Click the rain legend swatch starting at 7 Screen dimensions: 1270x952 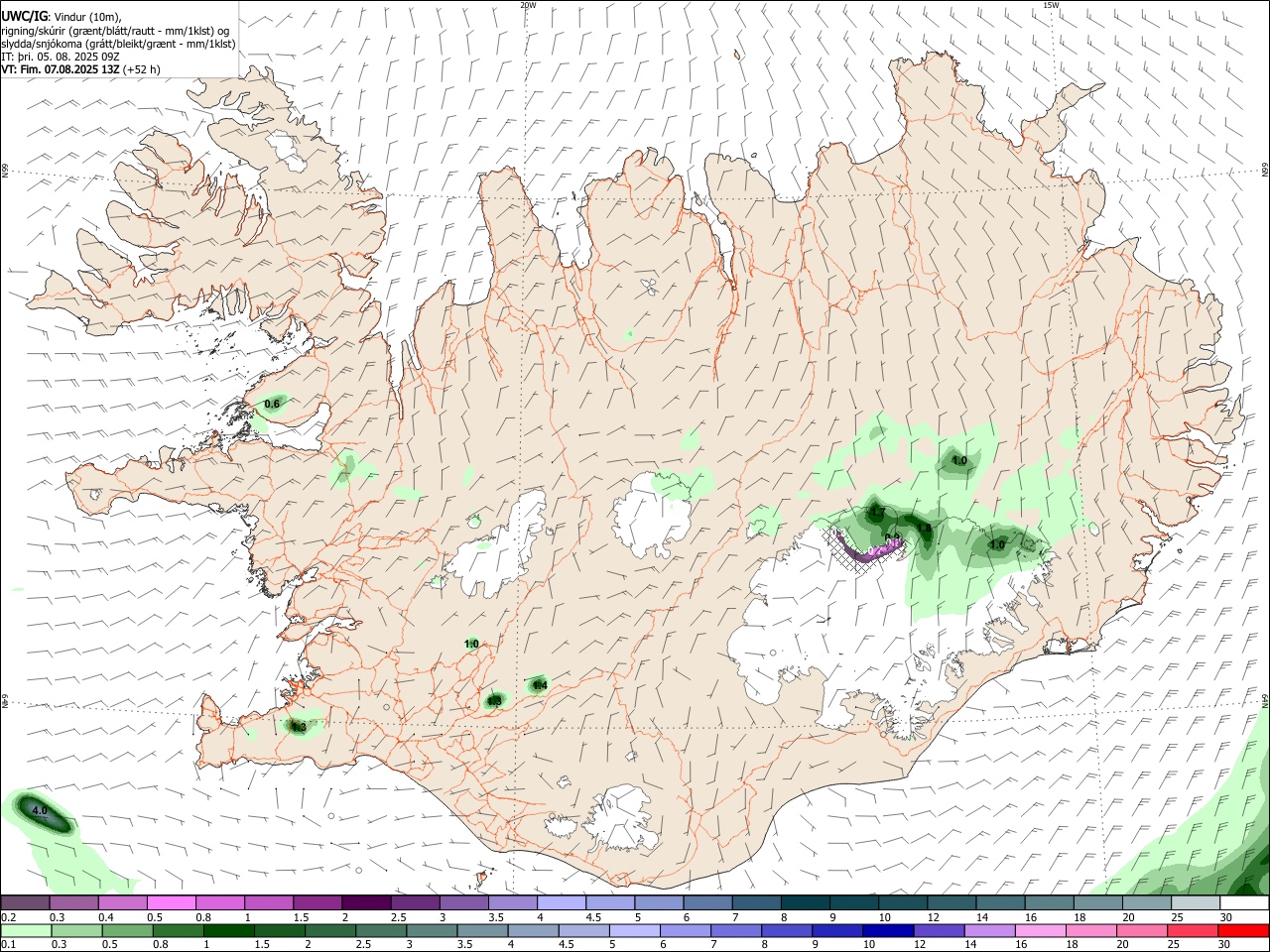(x=736, y=930)
